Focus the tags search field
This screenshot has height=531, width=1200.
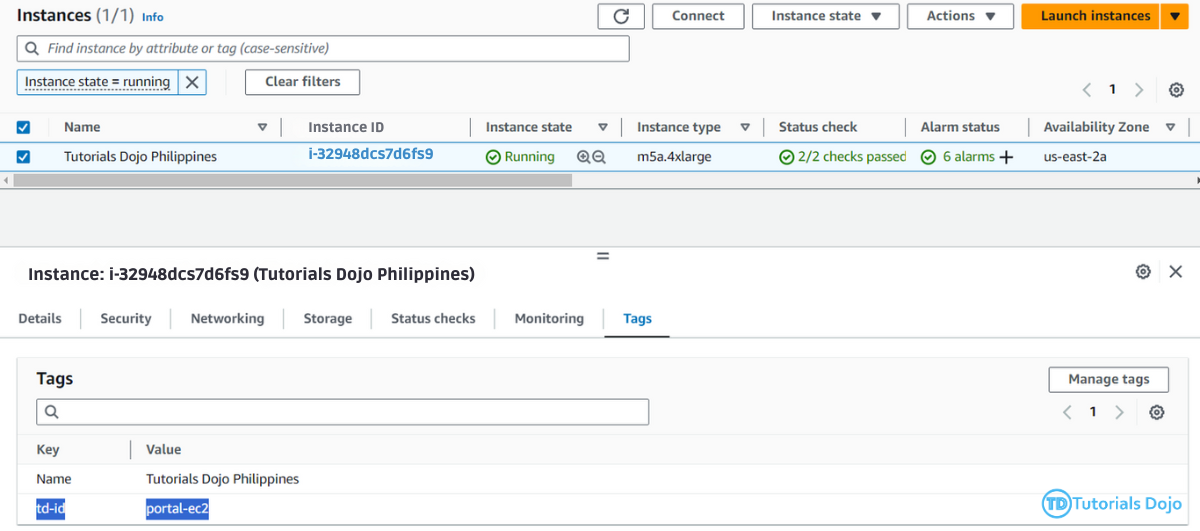[x=343, y=412]
